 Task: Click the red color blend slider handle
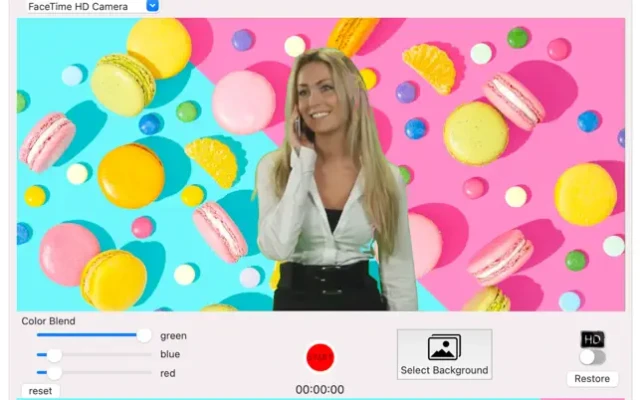pos(55,372)
